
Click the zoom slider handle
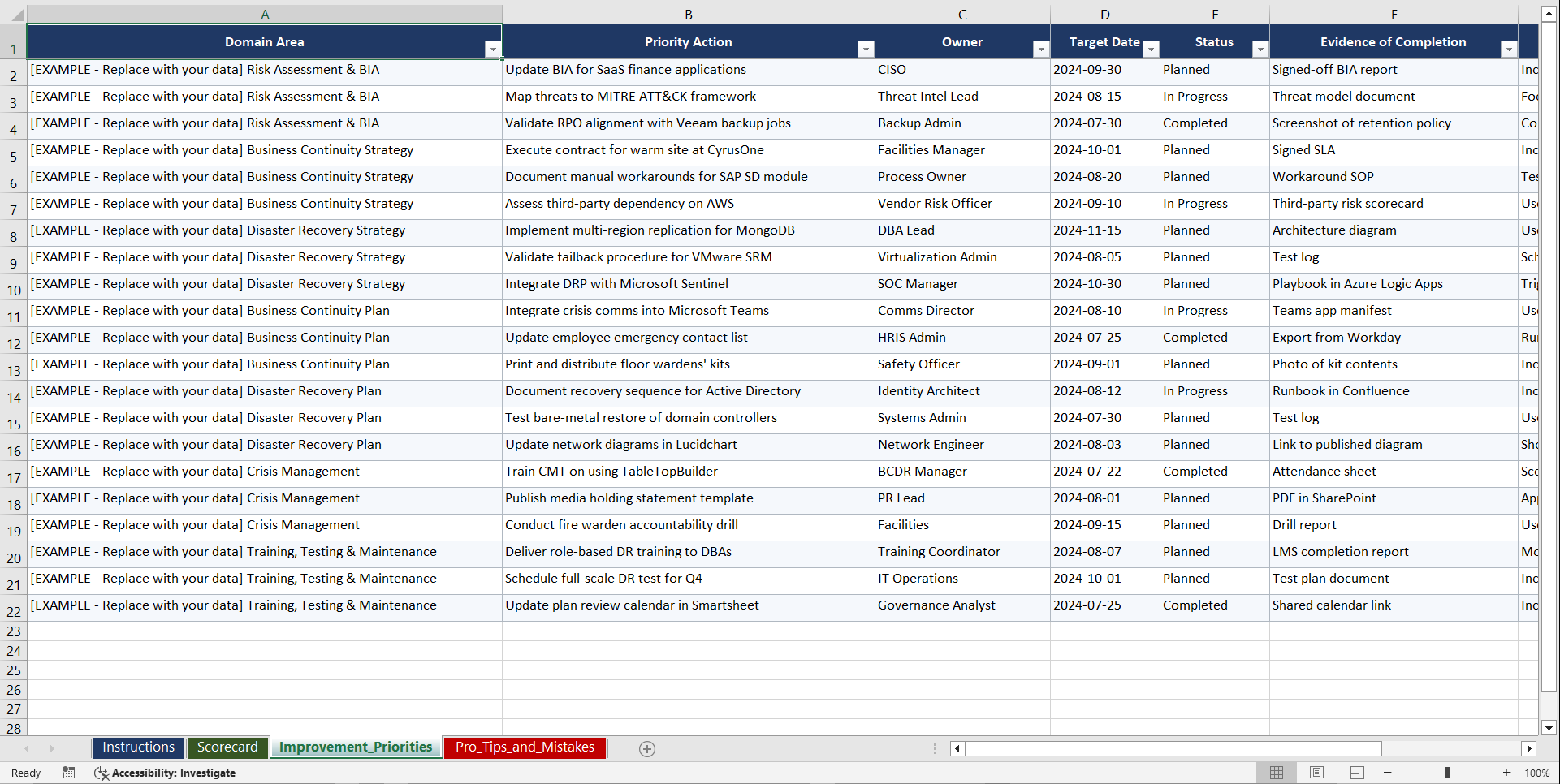(x=1450, y=773)
